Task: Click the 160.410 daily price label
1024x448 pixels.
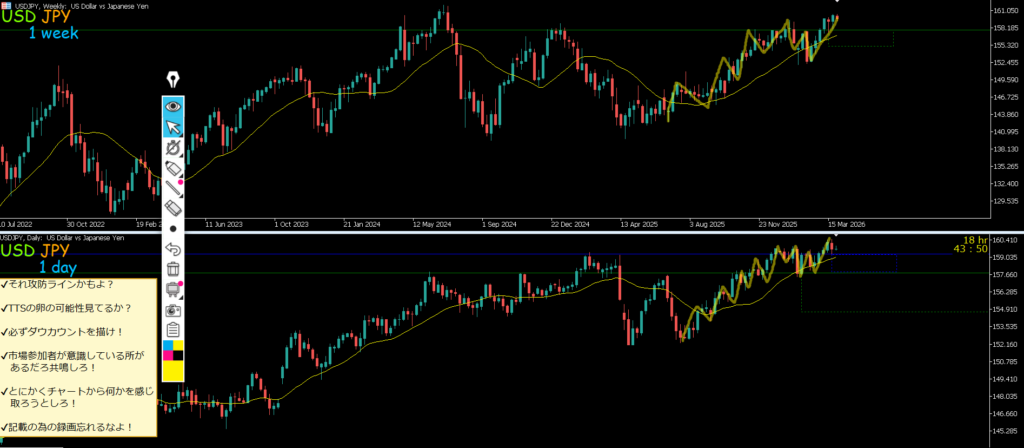Action: (x=1006, y=241)
